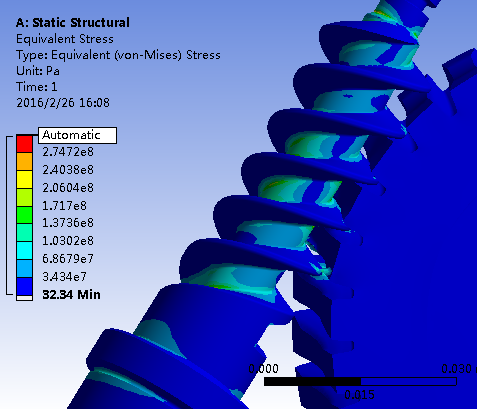This screenshot has height=409, width=477.
Task: Click the scale ruler bar
Action: (360, 382)
